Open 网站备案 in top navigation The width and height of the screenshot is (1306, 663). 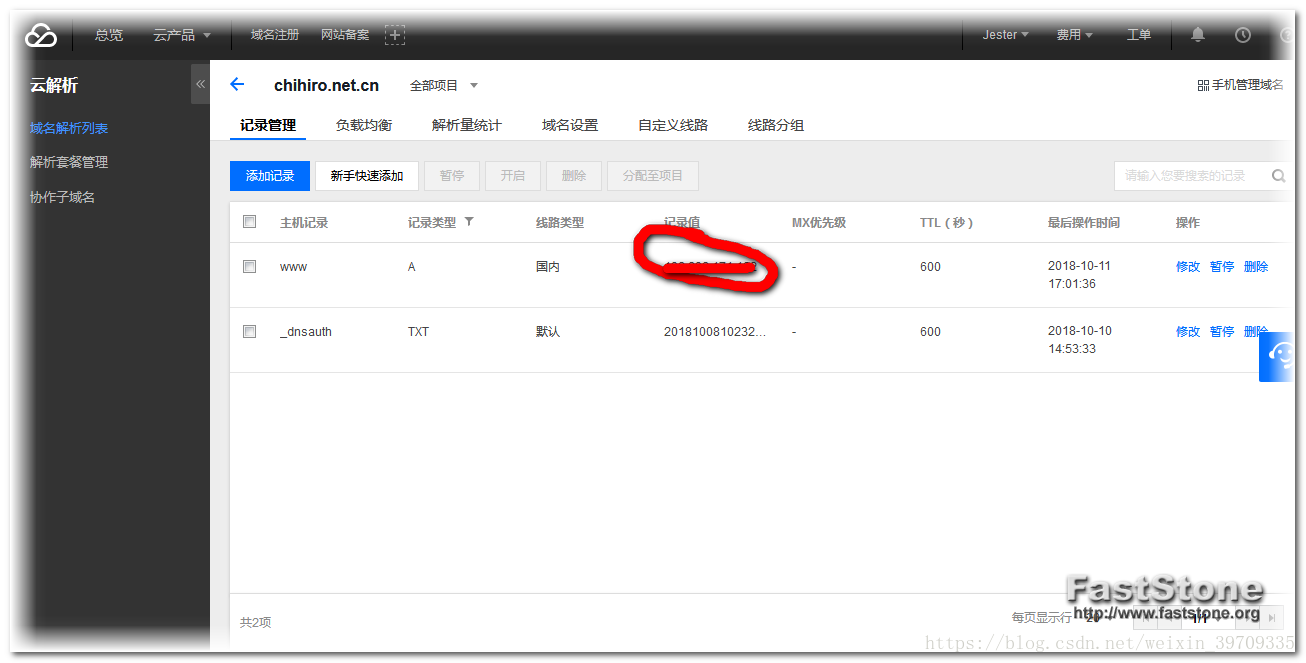[345, 35]
